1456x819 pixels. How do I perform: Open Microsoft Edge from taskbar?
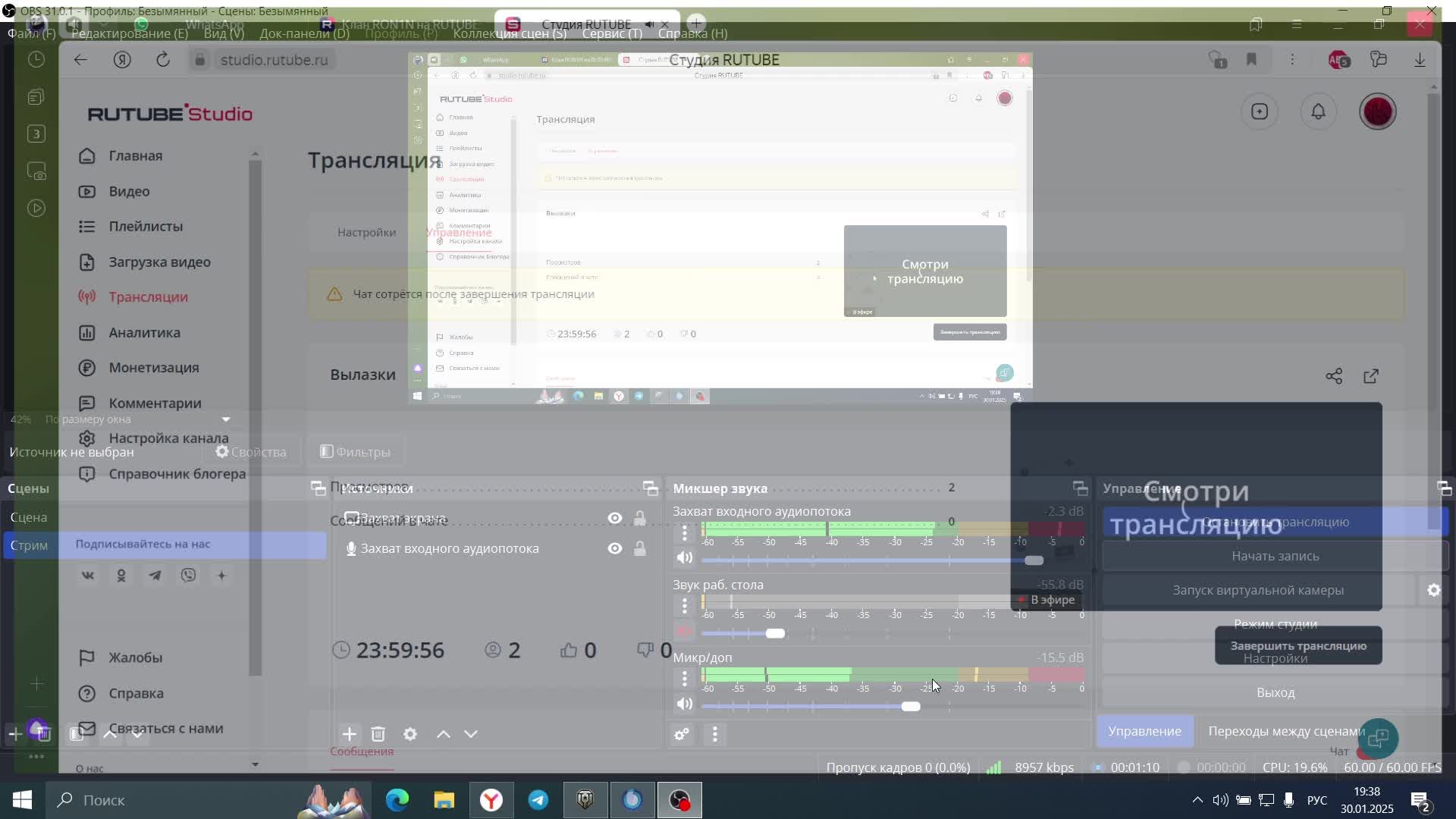point(397,800)
